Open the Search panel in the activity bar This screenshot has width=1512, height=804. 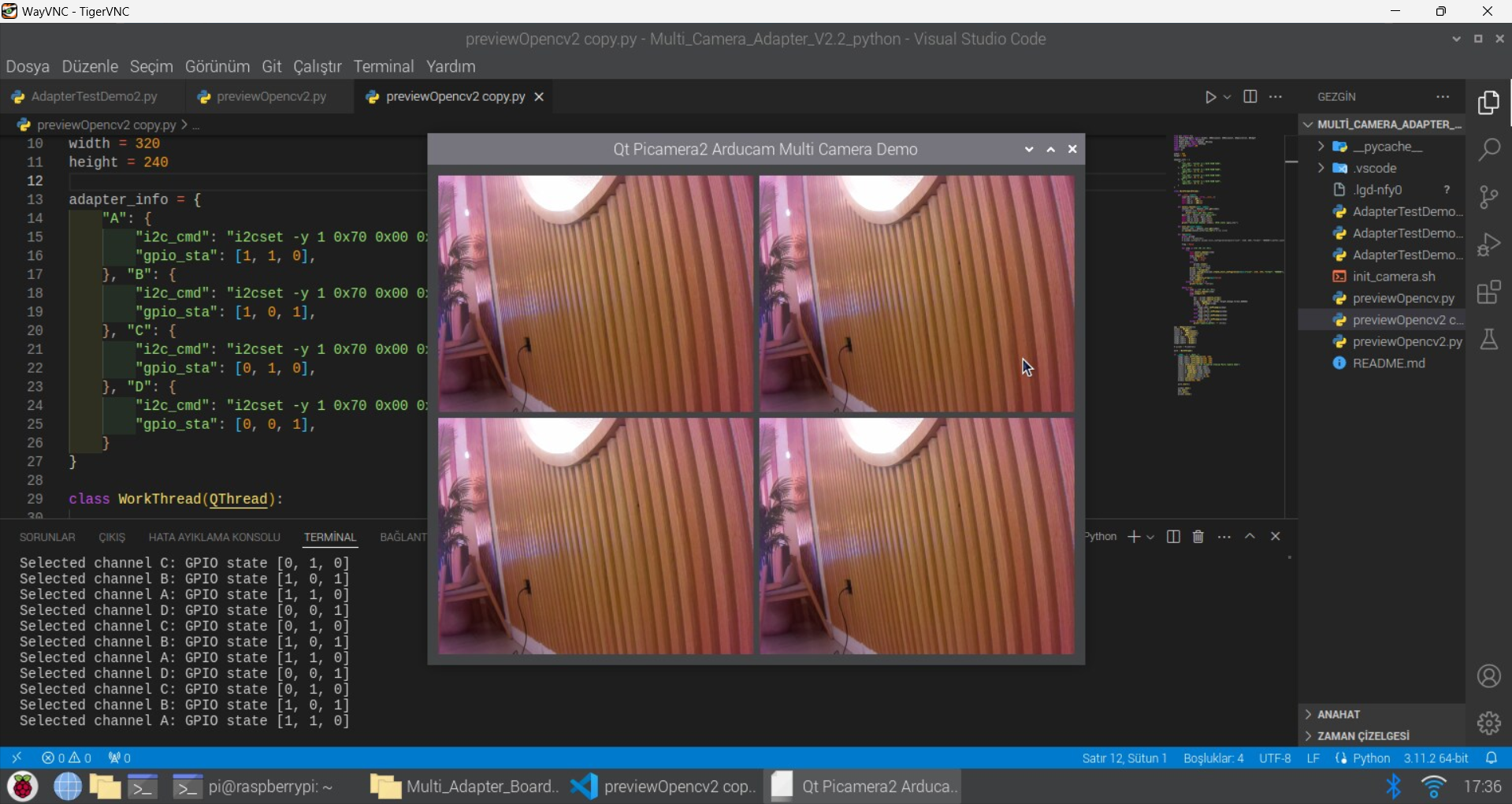click(1490, 149)
